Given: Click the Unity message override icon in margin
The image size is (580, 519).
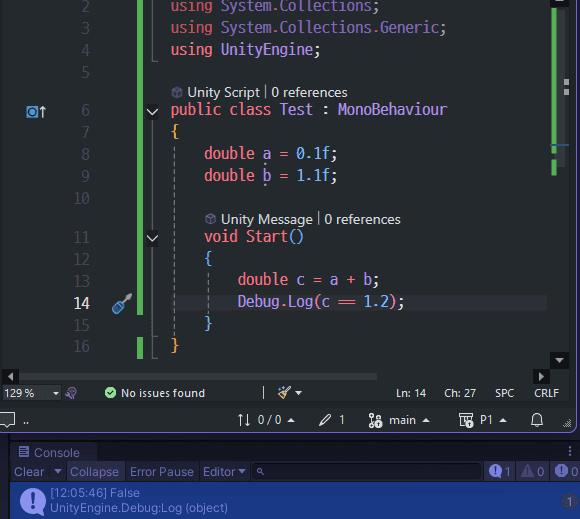Looking at the screenshot, I should pyautogui.click(x=36, y=111).
